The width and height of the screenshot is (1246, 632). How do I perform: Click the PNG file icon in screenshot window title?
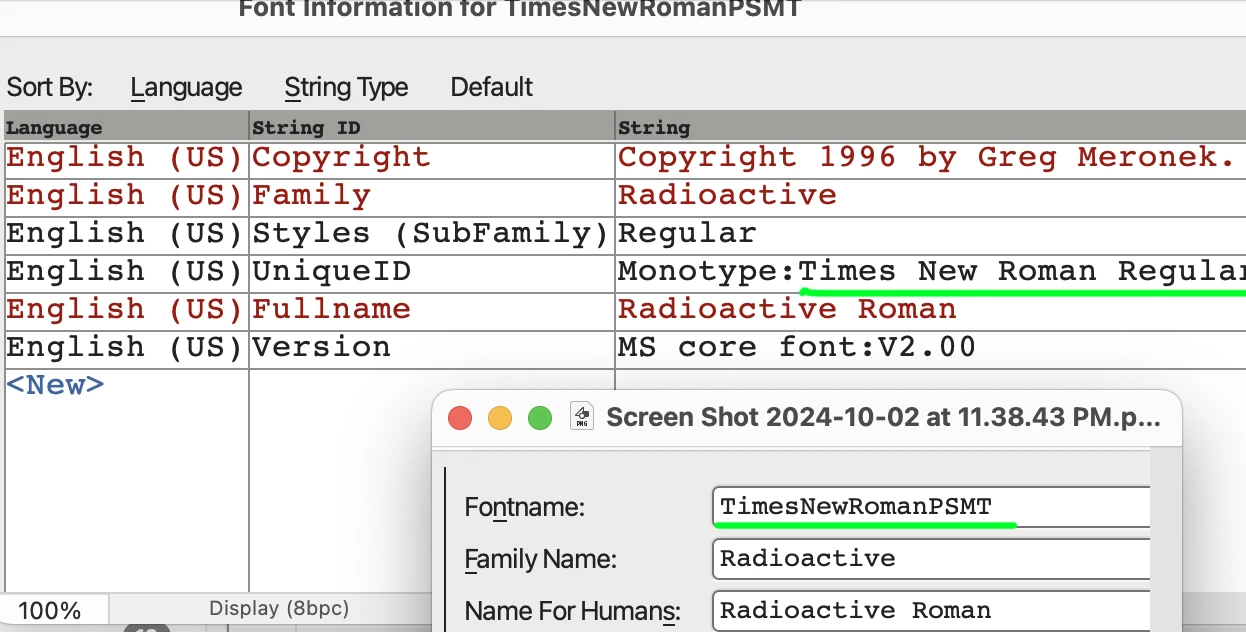[581, 416]
